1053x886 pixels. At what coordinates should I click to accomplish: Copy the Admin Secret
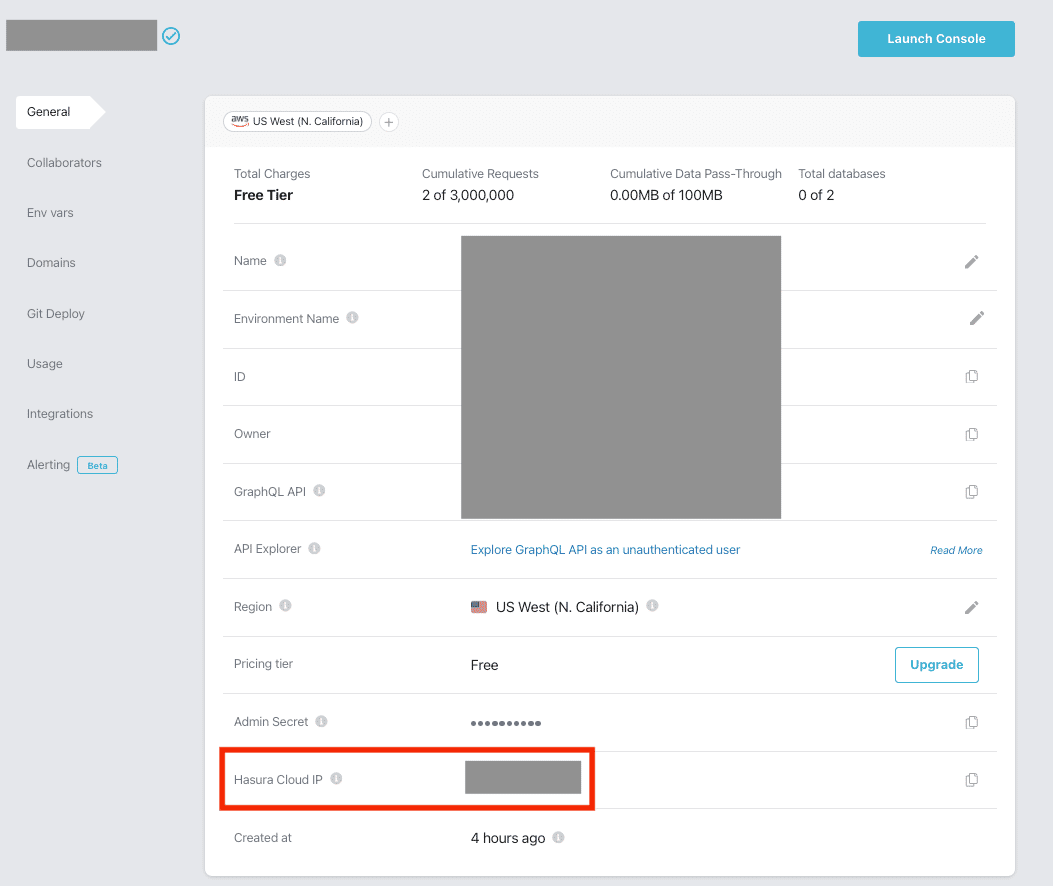tap(971, 722)
